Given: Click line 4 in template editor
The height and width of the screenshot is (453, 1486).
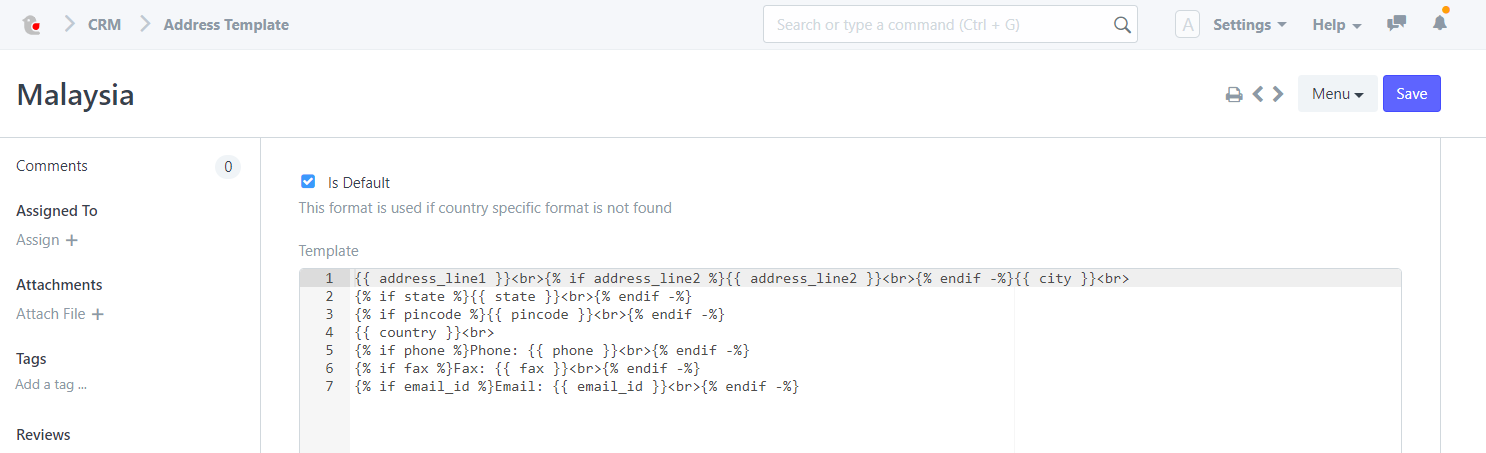Looking at the screenshot, I should tap(600, 332).
